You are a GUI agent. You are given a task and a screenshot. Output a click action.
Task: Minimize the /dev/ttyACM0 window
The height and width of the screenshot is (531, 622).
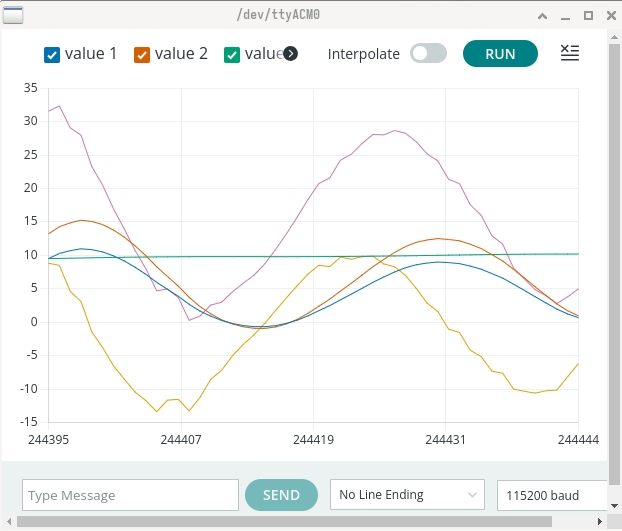point(565,15)
